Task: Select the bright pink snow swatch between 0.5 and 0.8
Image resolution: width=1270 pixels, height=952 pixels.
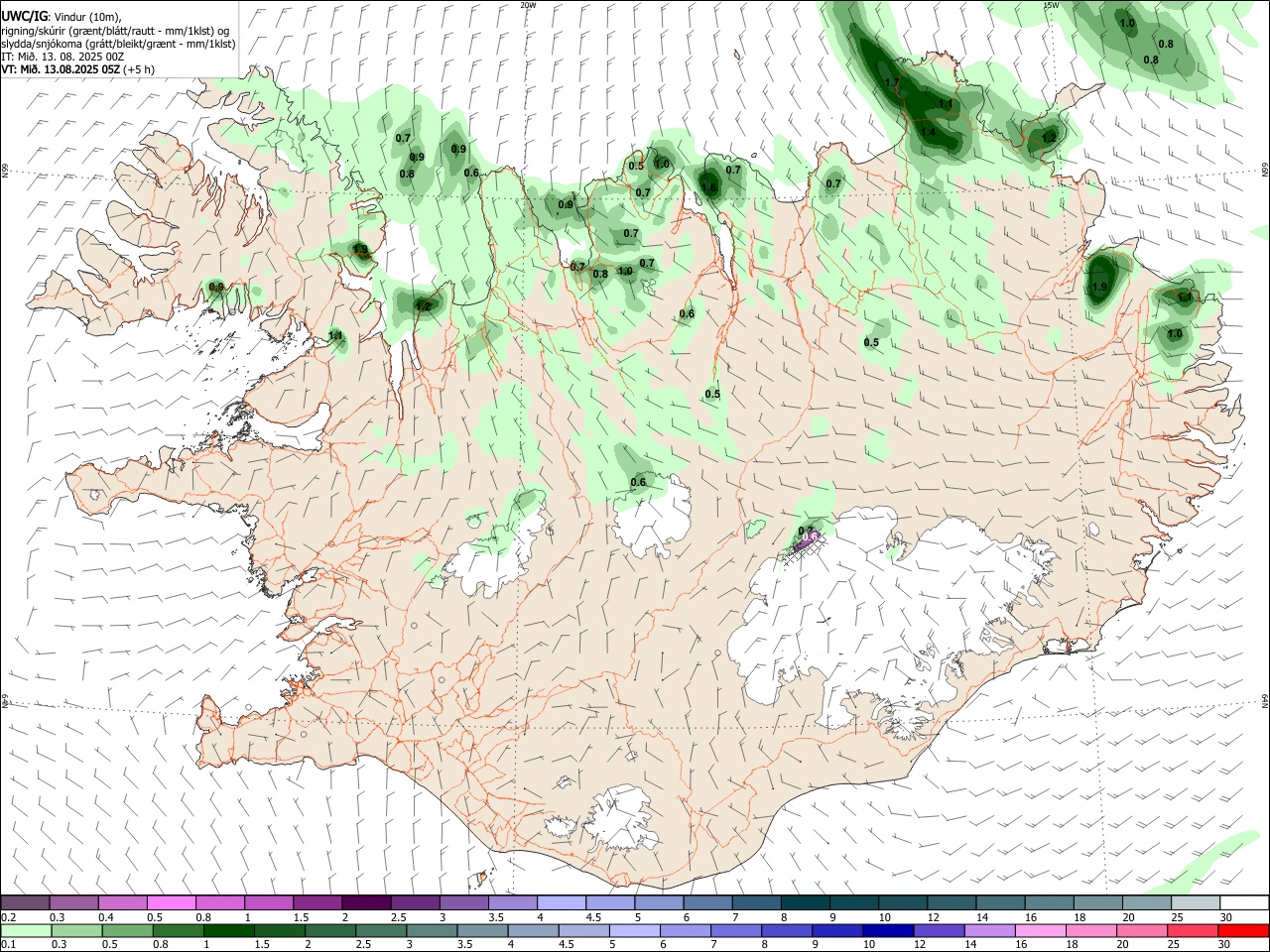Action: (x=171, y=902)
